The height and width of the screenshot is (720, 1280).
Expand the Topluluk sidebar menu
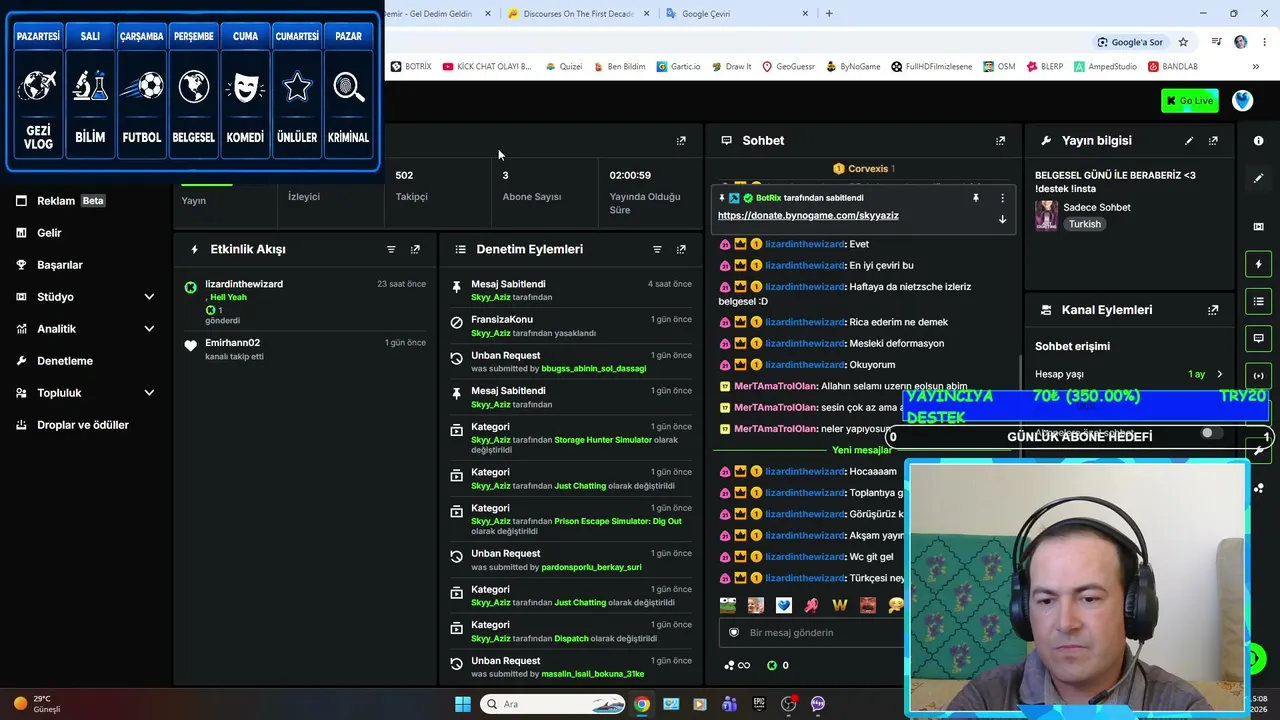[x=83, y=393]
